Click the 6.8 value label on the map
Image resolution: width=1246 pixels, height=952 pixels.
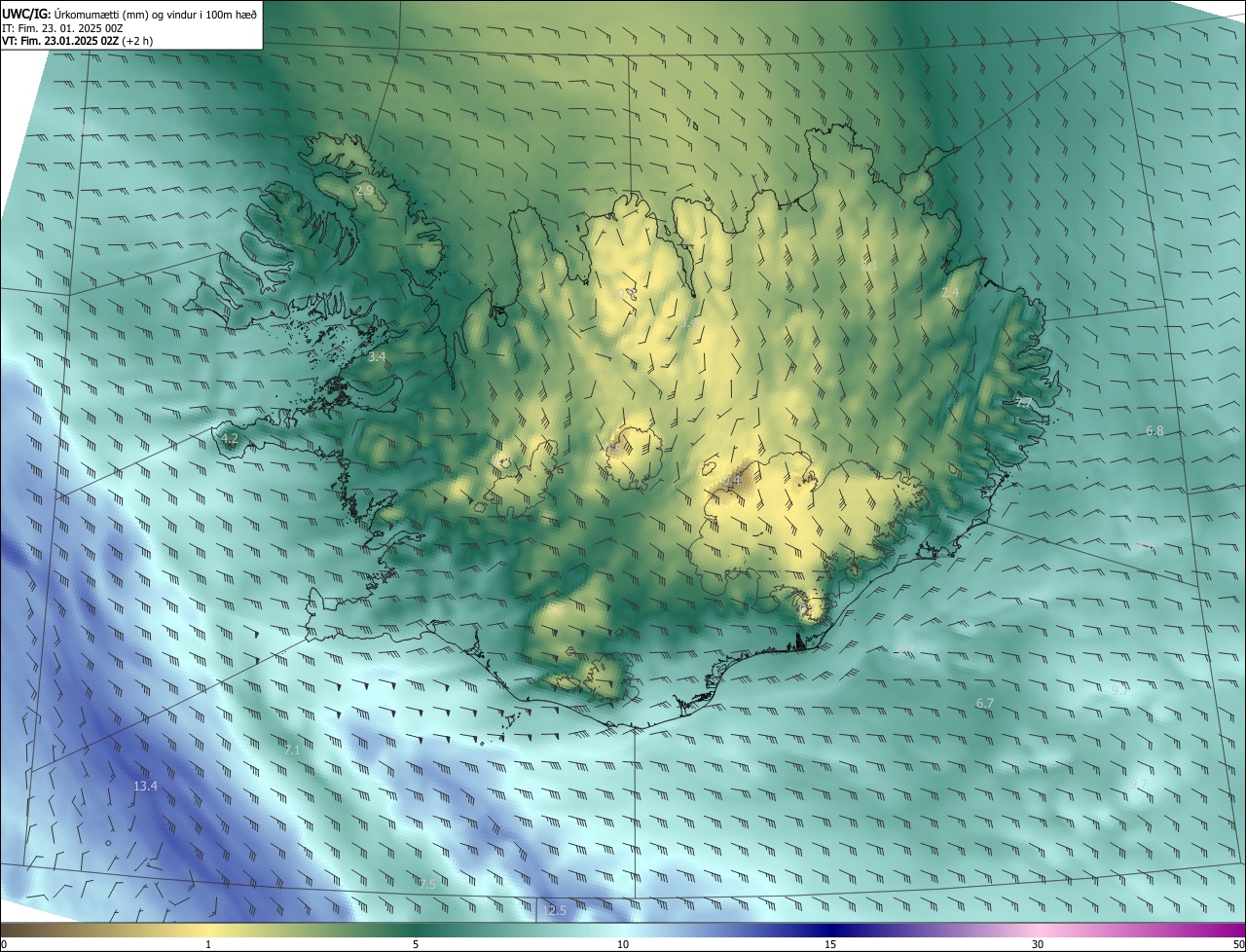point(1154,430)
